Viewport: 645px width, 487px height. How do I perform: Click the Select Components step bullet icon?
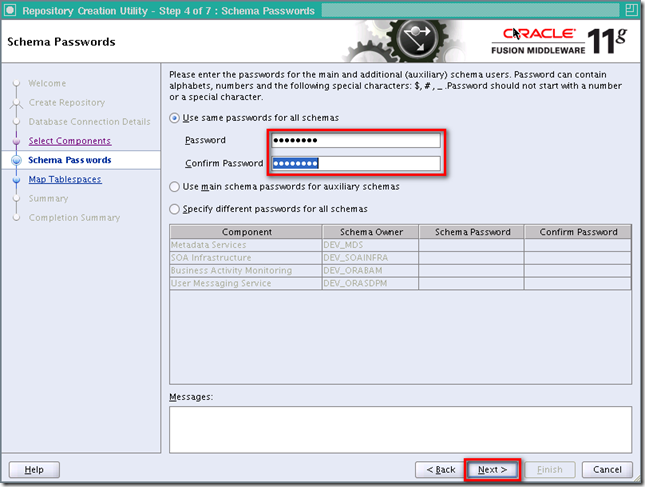point(16,141)
